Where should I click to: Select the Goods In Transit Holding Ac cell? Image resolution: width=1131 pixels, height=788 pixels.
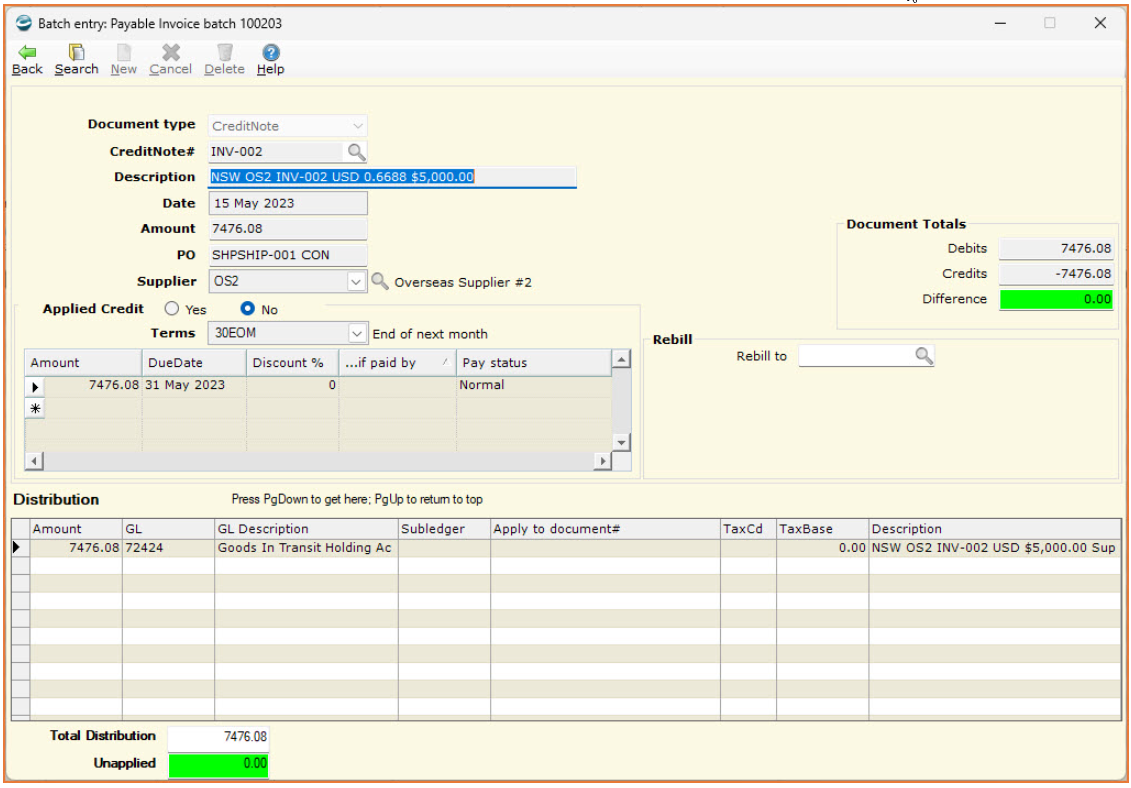306,548
